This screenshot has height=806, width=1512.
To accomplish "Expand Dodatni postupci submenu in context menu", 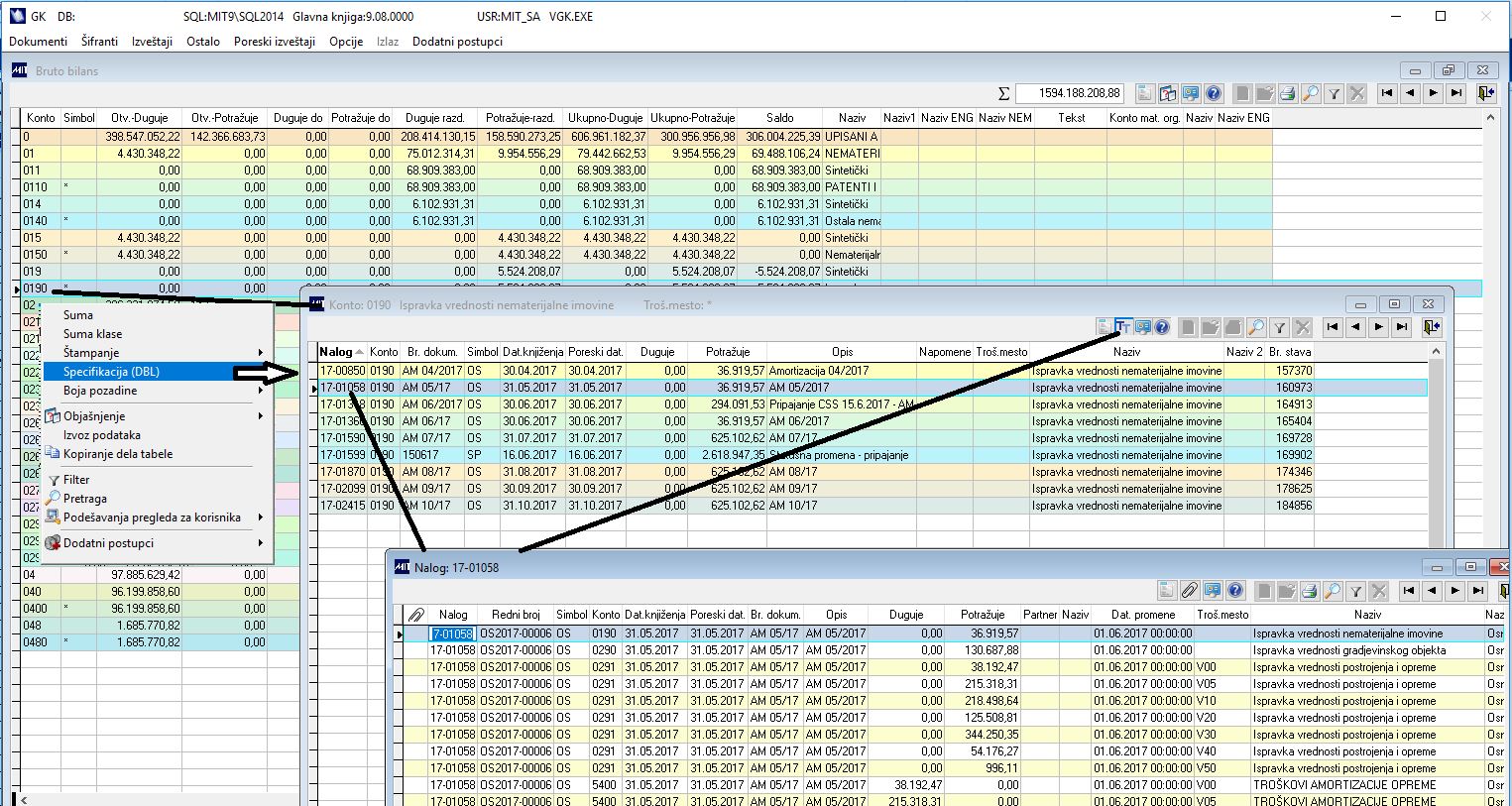I will [x=157, y=543].
